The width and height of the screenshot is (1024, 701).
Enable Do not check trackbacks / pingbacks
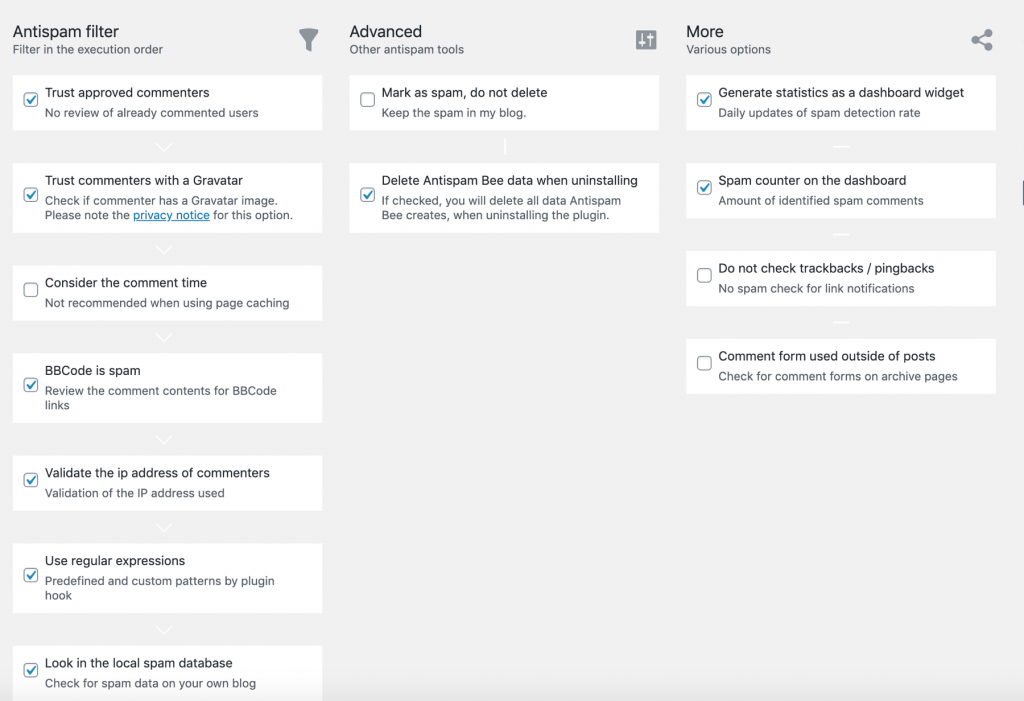tap(704, 275)
